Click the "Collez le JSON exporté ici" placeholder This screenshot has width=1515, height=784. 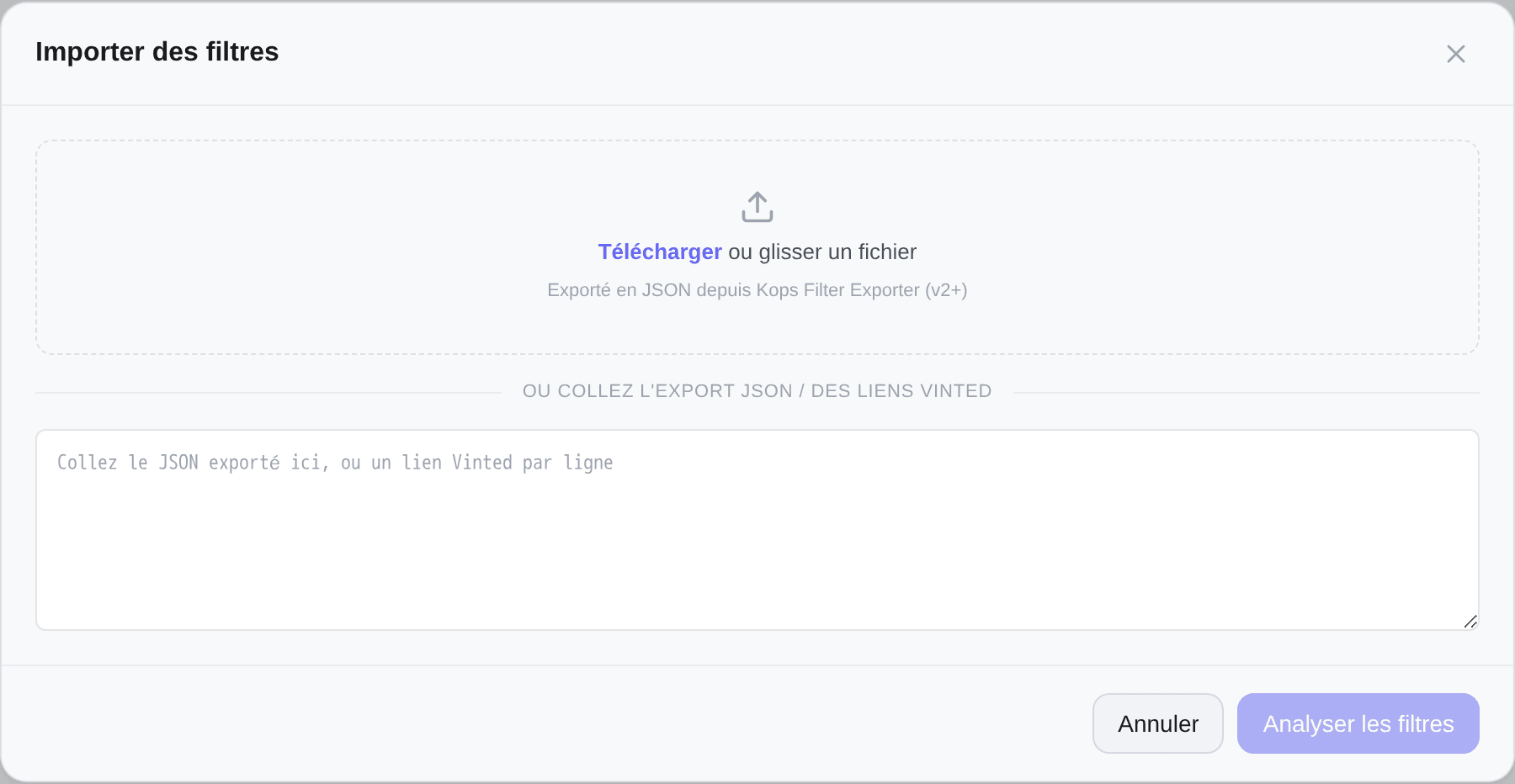(335, 463)
